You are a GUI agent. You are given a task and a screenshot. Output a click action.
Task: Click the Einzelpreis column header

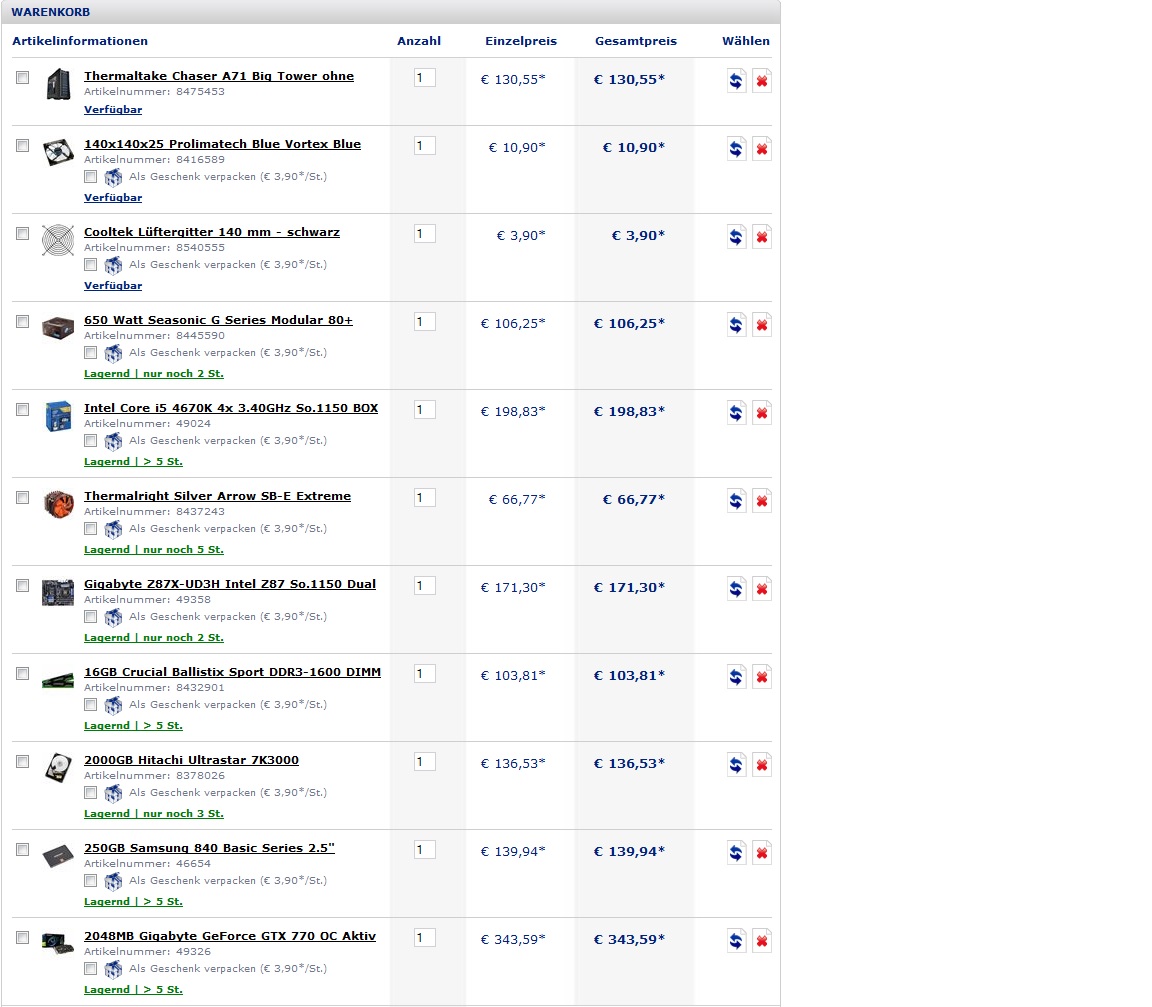tap(521, 41)
